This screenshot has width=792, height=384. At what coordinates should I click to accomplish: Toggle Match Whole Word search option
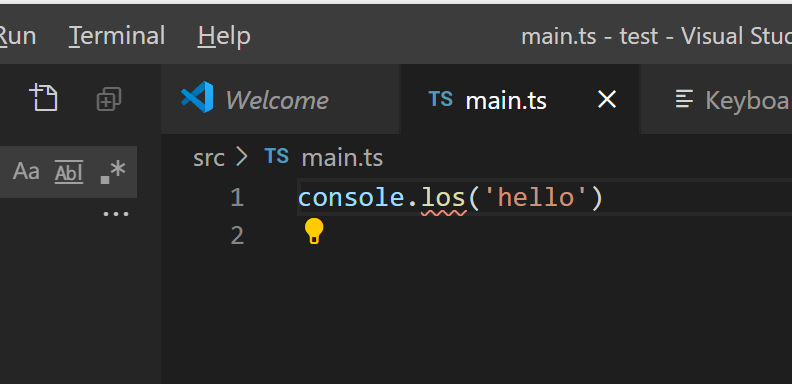69,172
